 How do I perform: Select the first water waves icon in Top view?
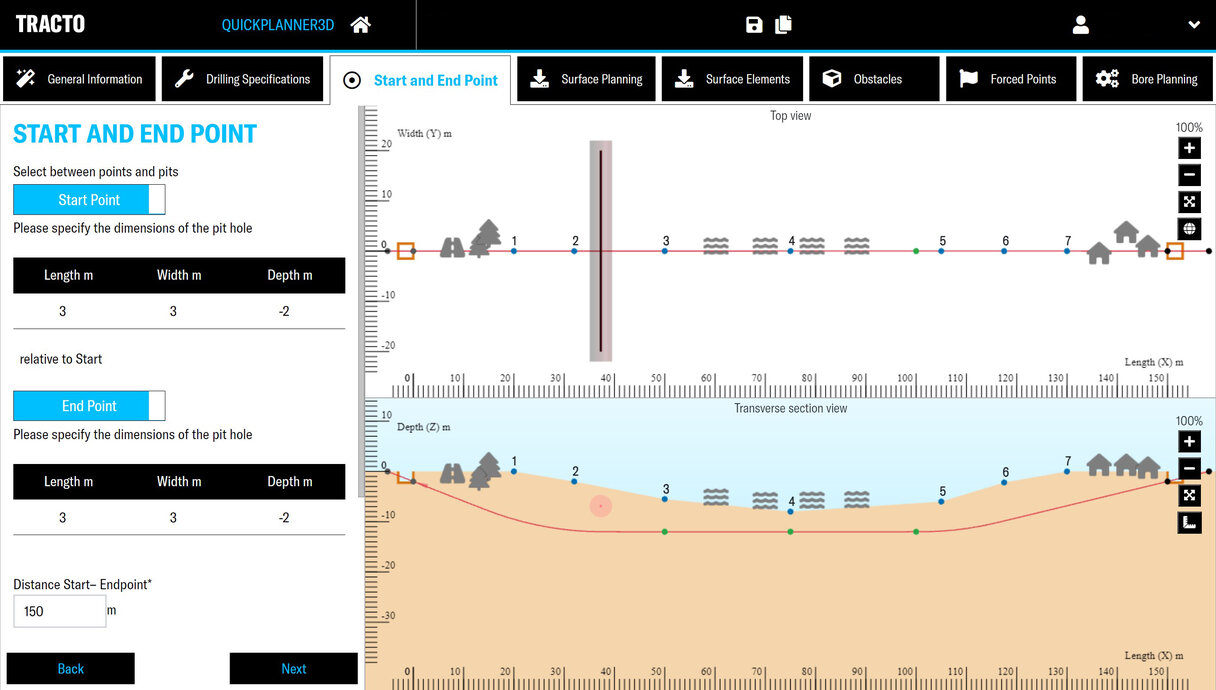tap(715, 245)
